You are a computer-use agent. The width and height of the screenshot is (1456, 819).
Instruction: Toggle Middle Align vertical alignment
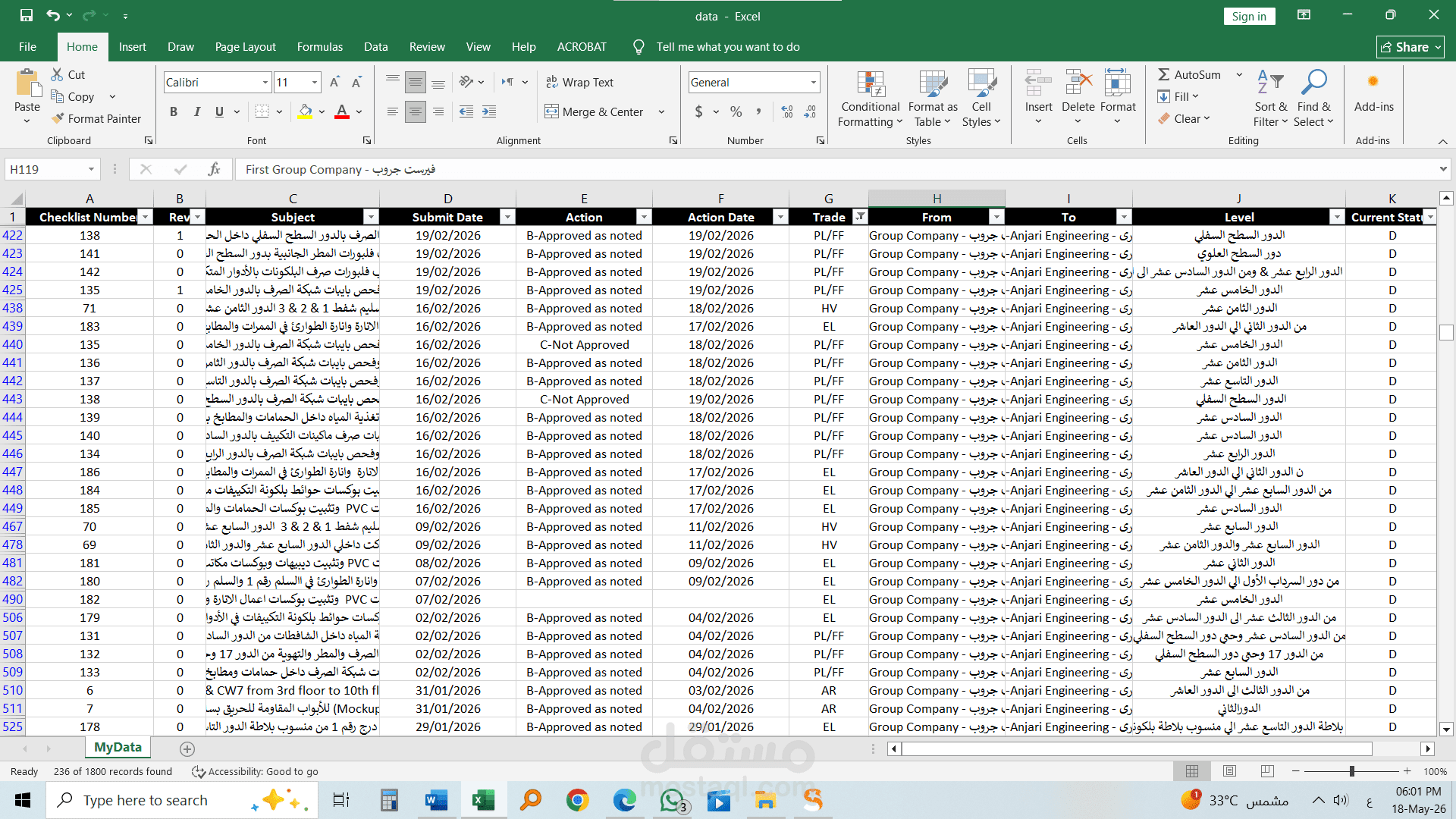pyautogui.click(x=415, y=82)
